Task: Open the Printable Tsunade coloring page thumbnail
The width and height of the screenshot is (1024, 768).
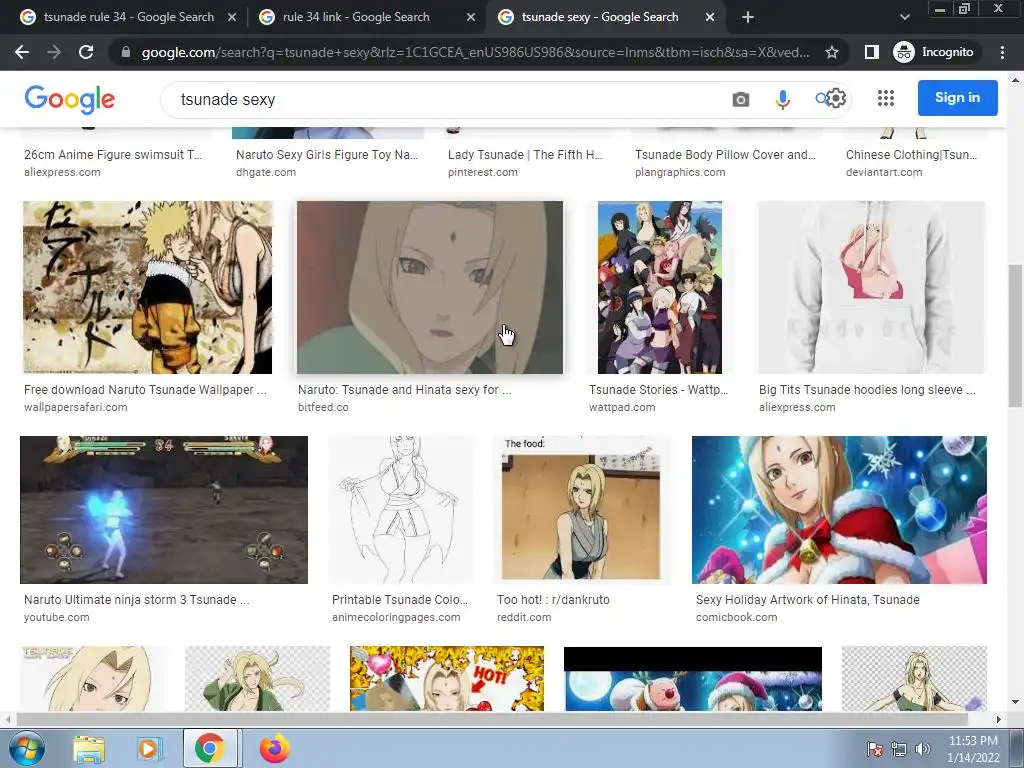Action: click(400, 510)
